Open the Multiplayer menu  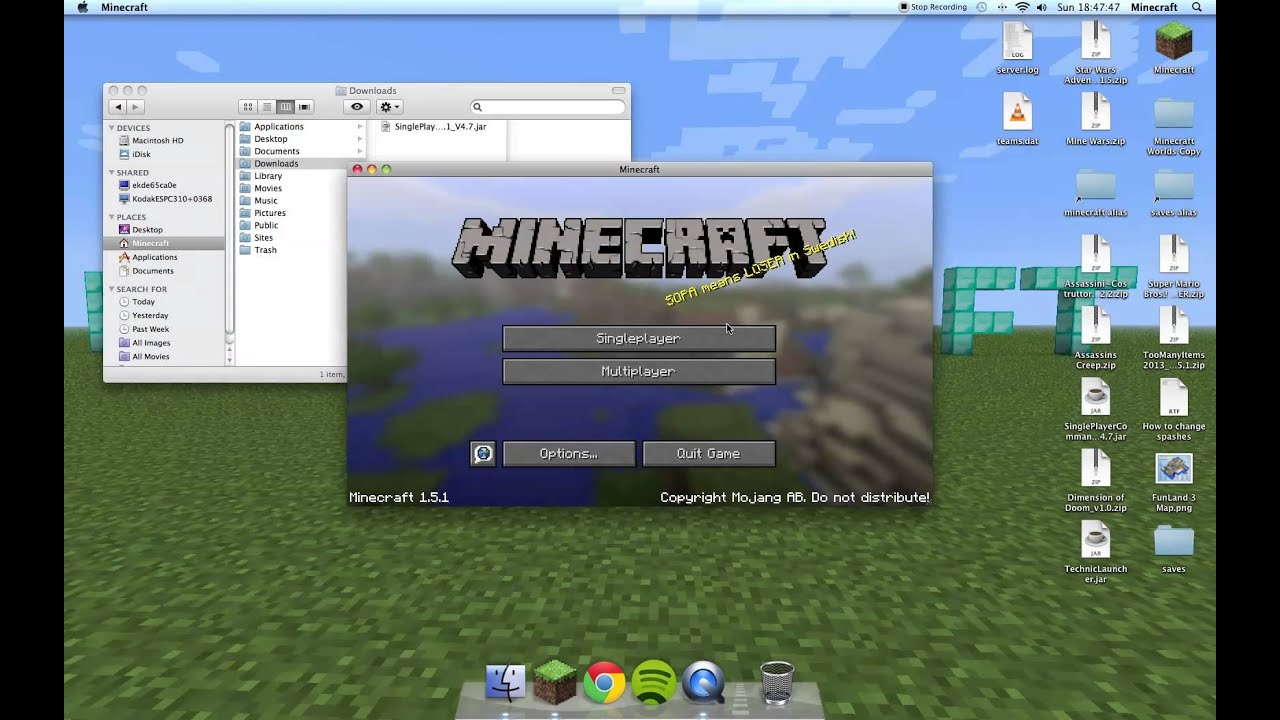[639, 372]
